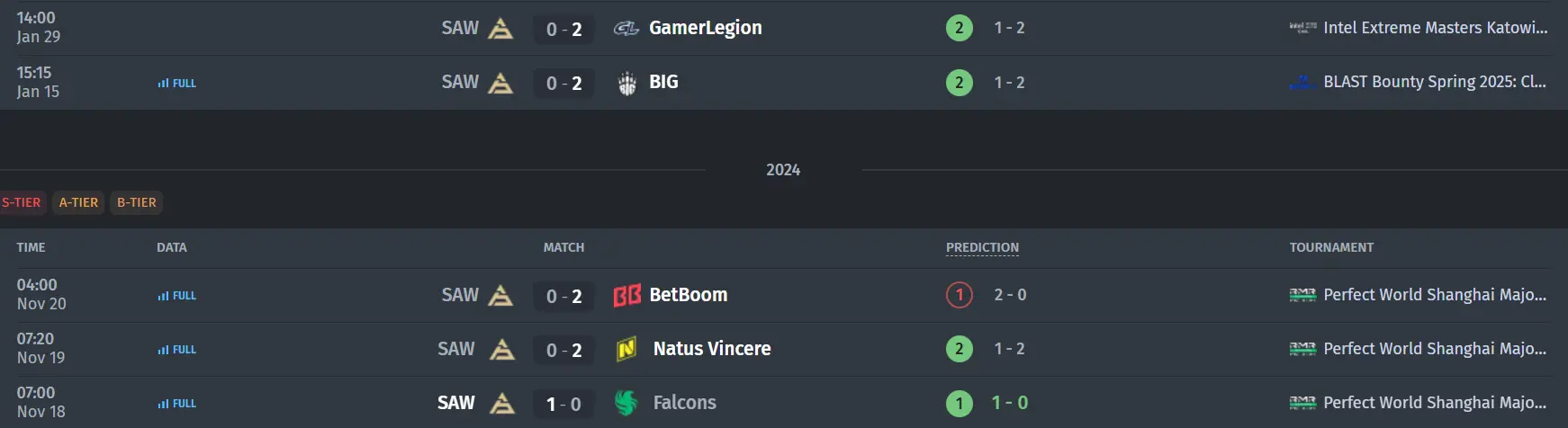Open the Intel Extreme Masters Katowice tournament link

pos(1435,28)
